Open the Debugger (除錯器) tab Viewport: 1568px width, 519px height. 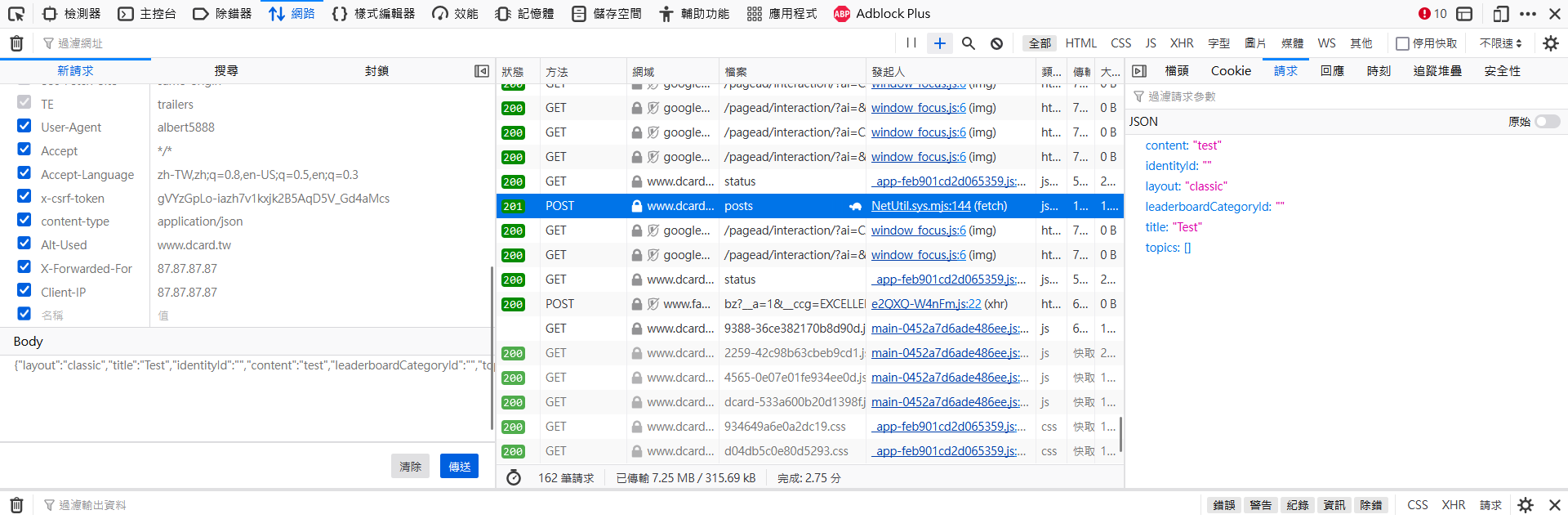[222, 14]
